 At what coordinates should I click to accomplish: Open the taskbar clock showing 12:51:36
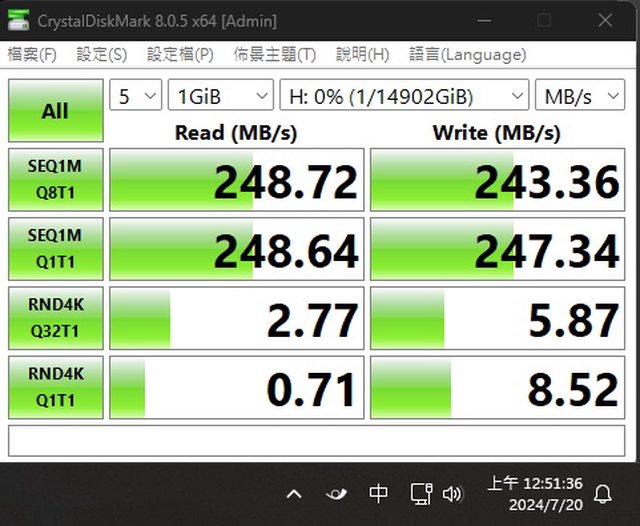tap(545, 494)
